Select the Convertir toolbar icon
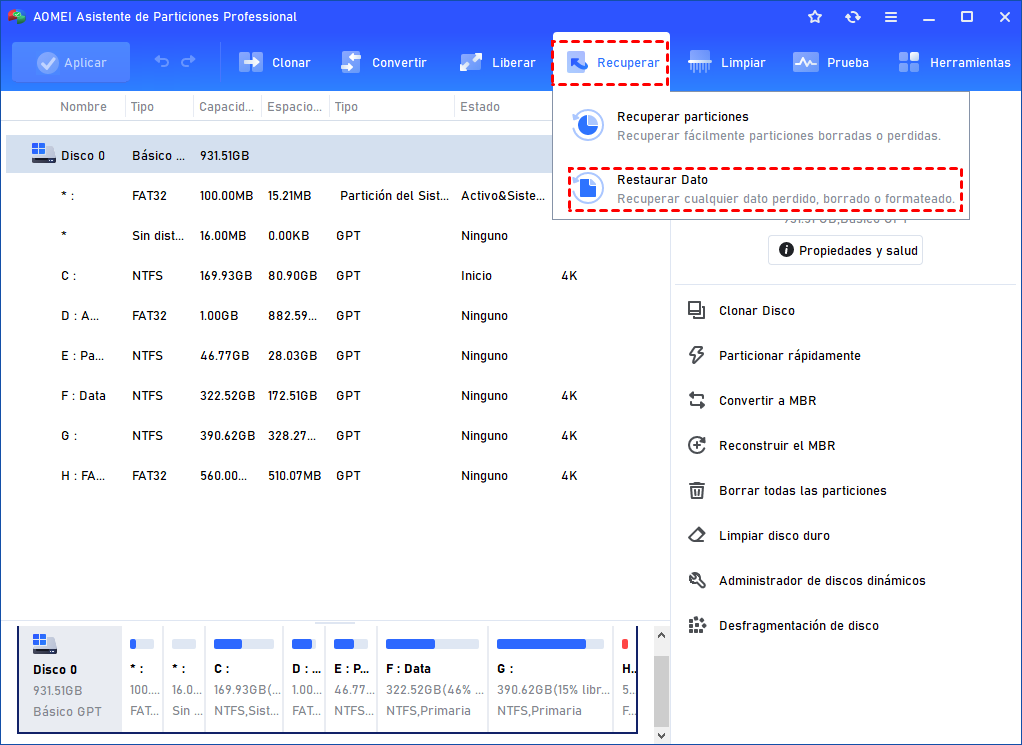Viewport: 1022px width, 745px height. pyautogui.click(x=385, y=62)
